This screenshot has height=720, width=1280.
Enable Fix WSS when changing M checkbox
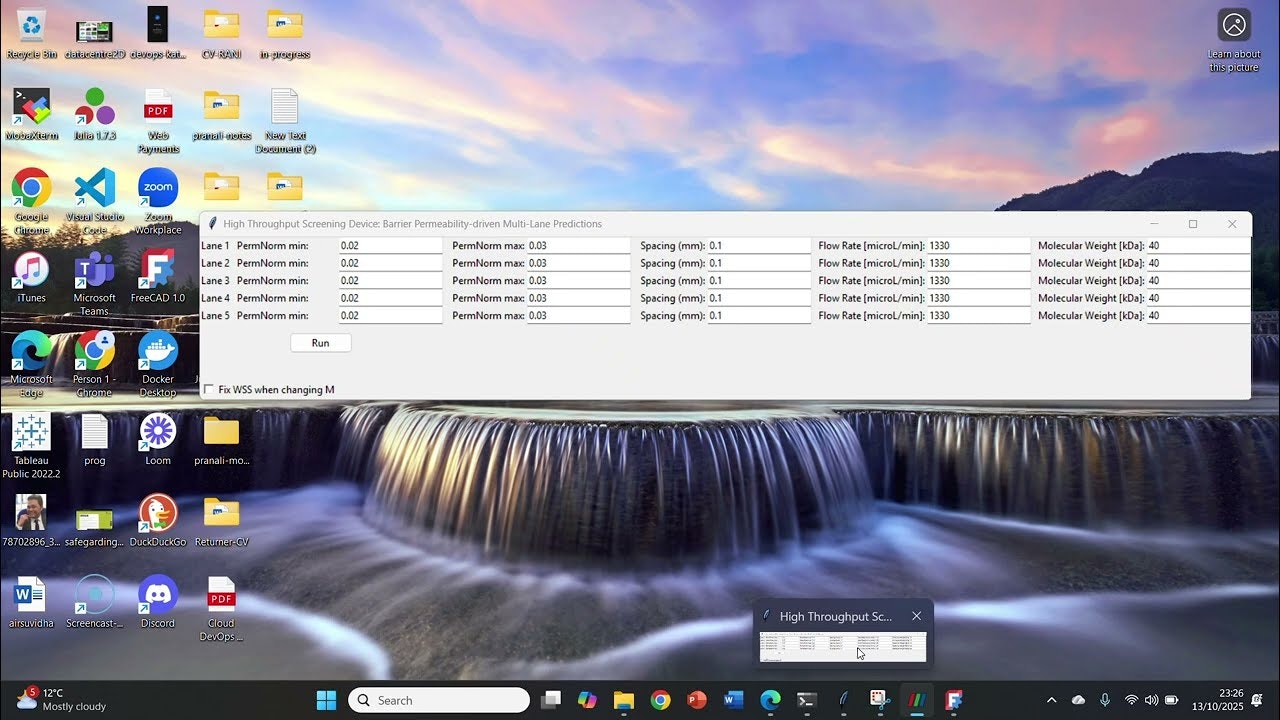click(x=209, y=389)
